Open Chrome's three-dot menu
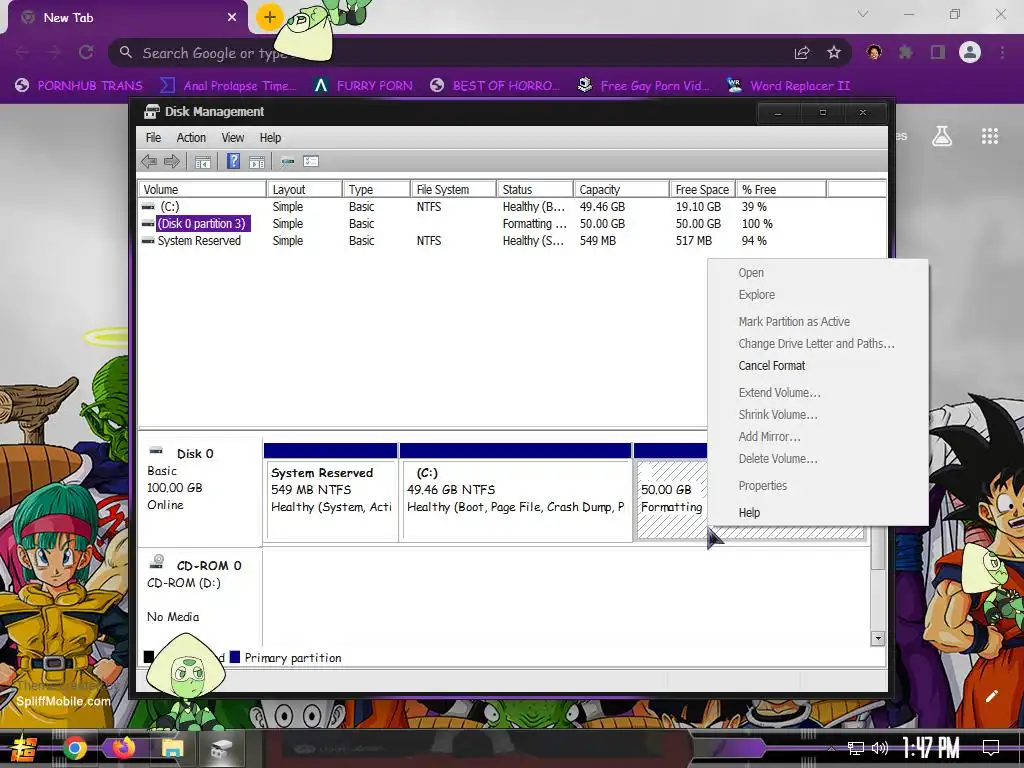This screenshot has width=1024, height=768. click(1002, 52)
